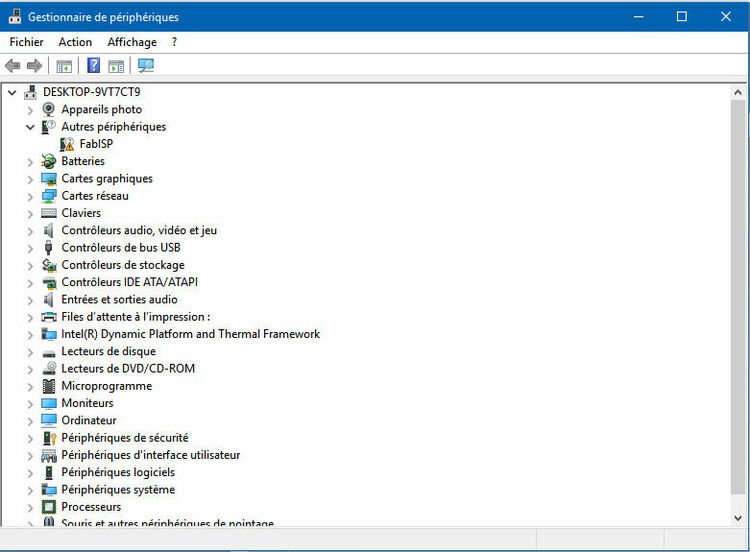Expand the Périphériques système chevron
750x552 pixels.
(30, 490)
